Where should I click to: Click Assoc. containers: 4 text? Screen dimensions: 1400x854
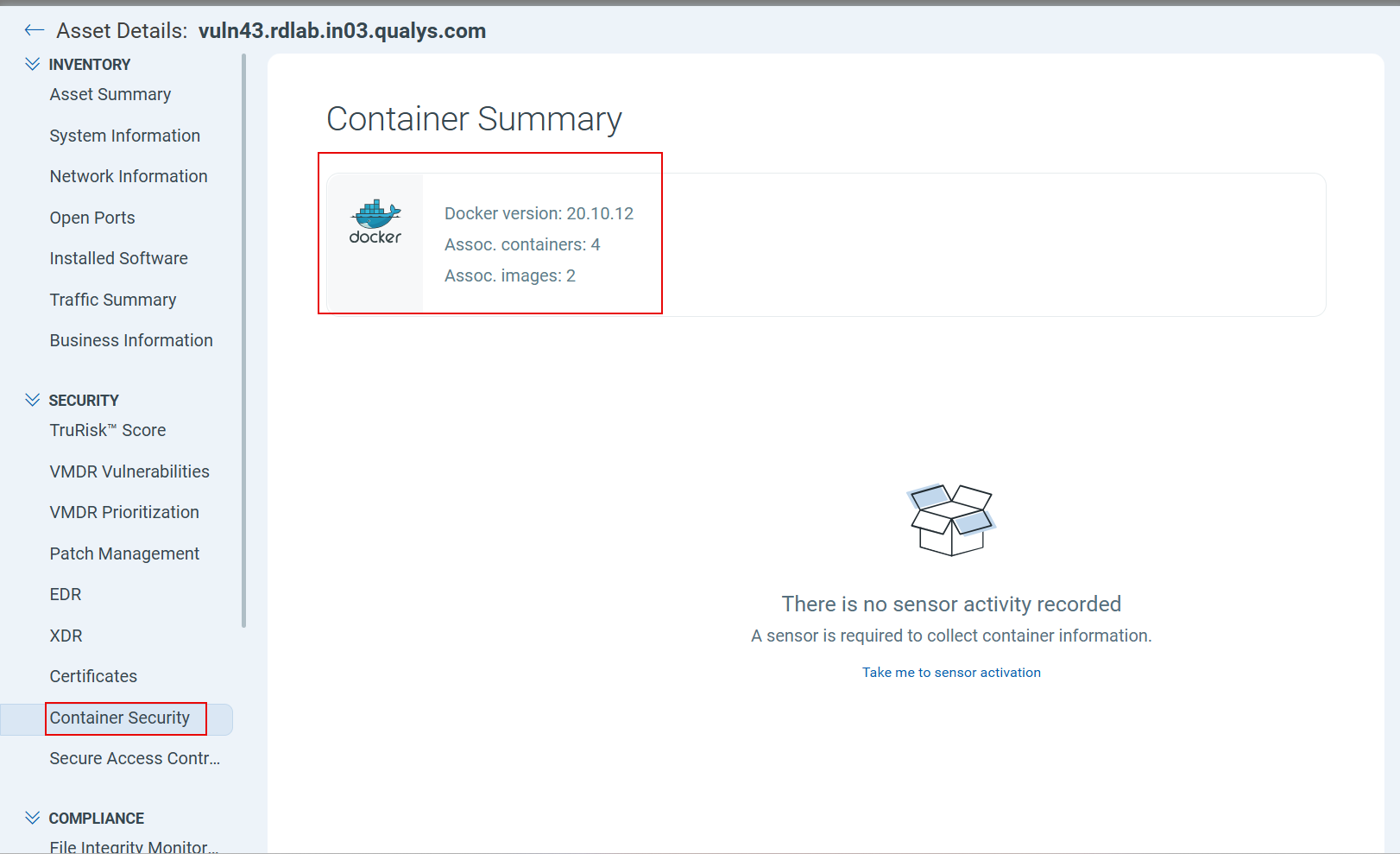pyautogui.click(x=522, y=244)
